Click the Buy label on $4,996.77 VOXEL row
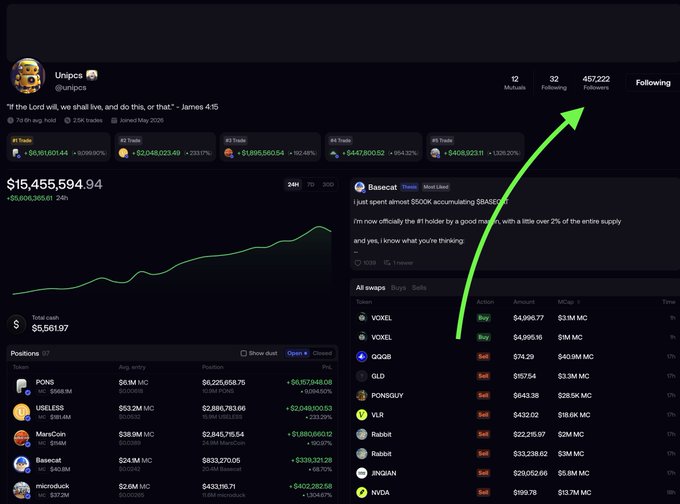This screenshot has height=504, width=680. (484, 318)
